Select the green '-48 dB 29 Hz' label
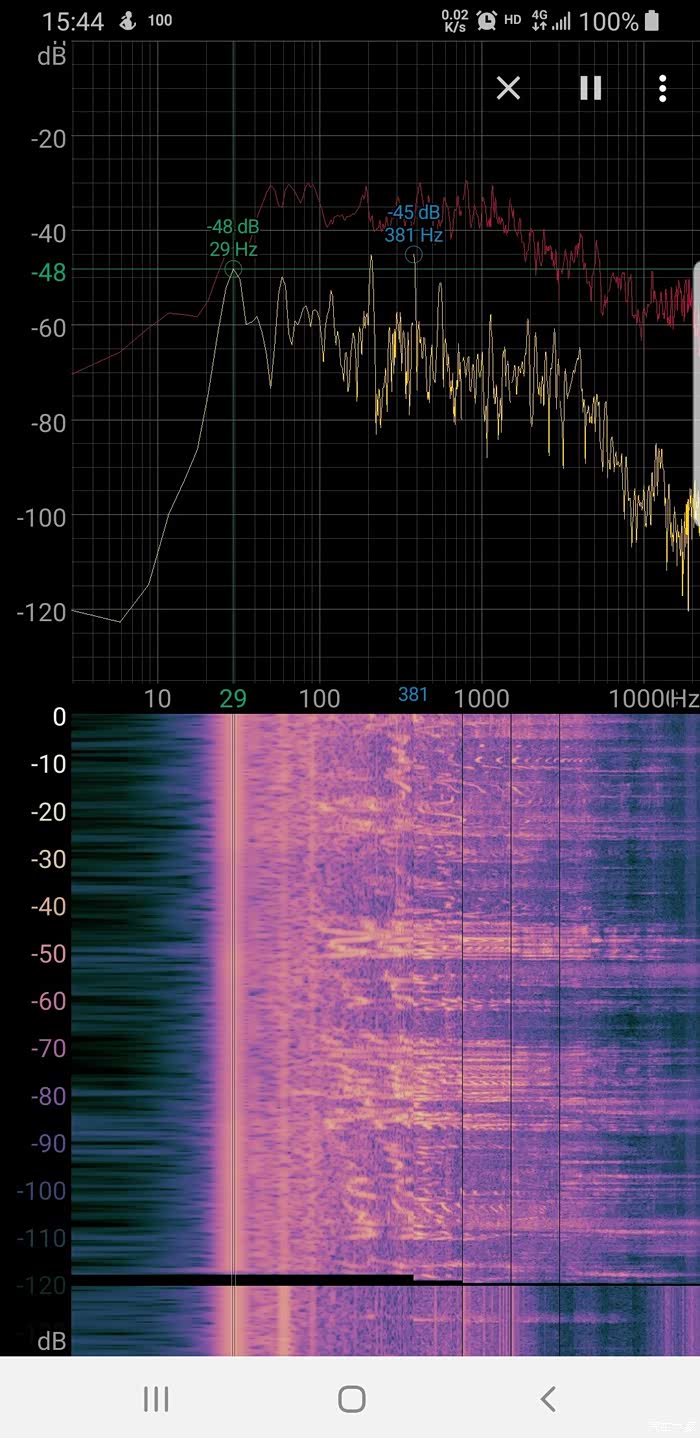Image resolution: width=700 pixels, height=1438 pixels. click(232, 238)
